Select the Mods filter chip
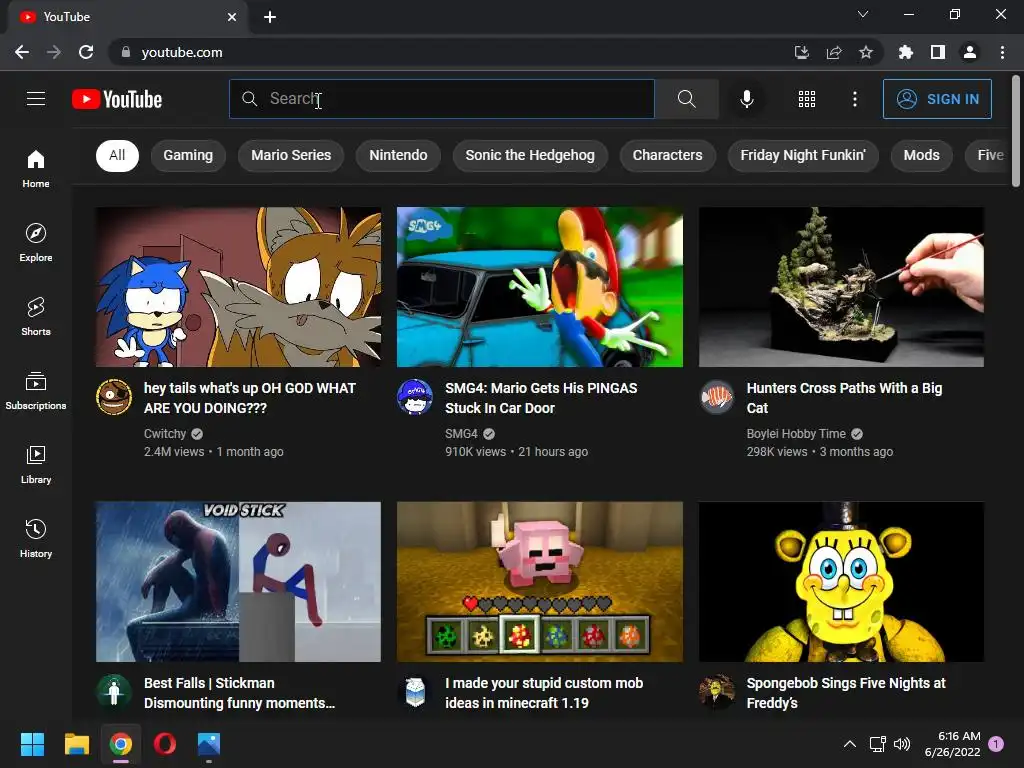The height and width of the screenshot is (768, 1024). click(921, 155)
